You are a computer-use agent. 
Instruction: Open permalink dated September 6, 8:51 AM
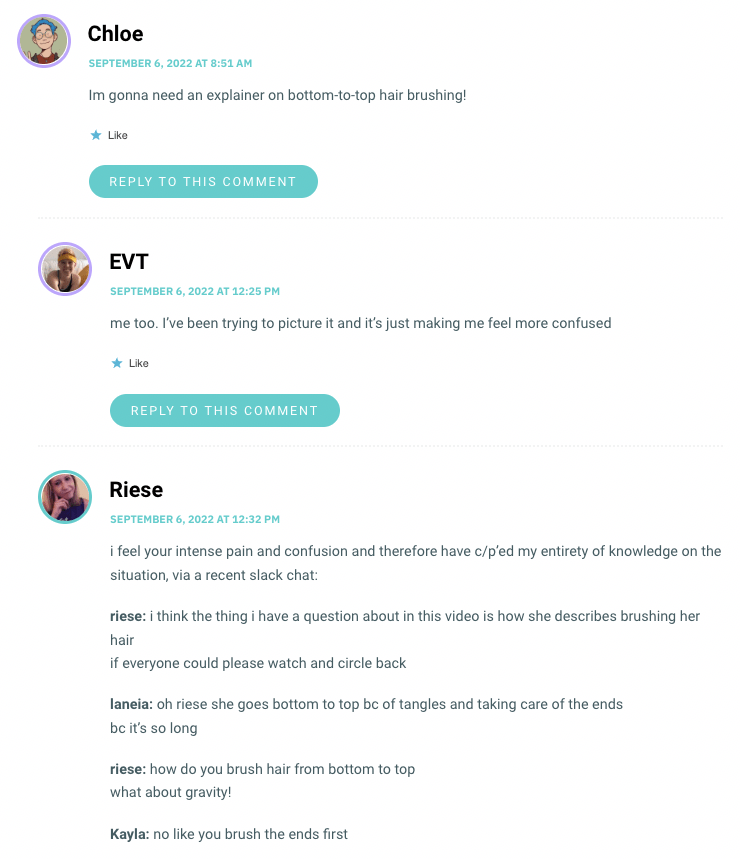[x=170, y=64]
